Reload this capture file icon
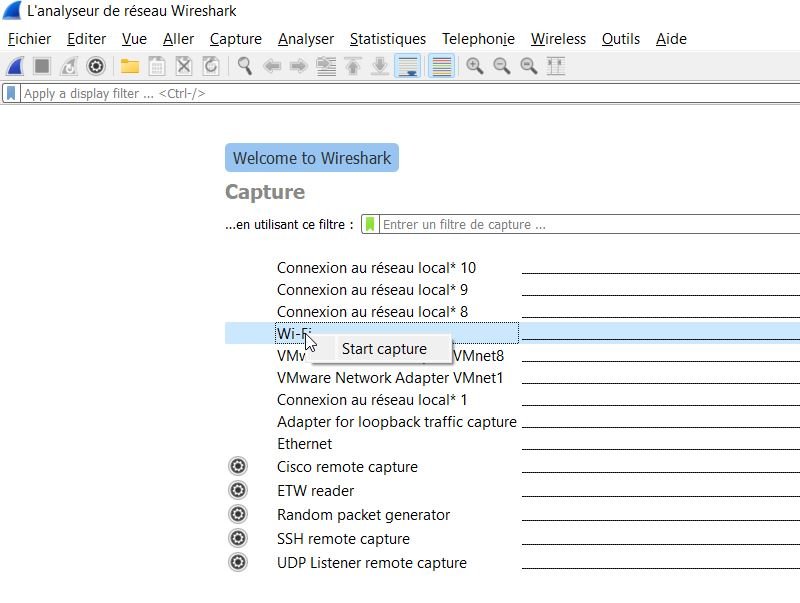 (211, 66)
